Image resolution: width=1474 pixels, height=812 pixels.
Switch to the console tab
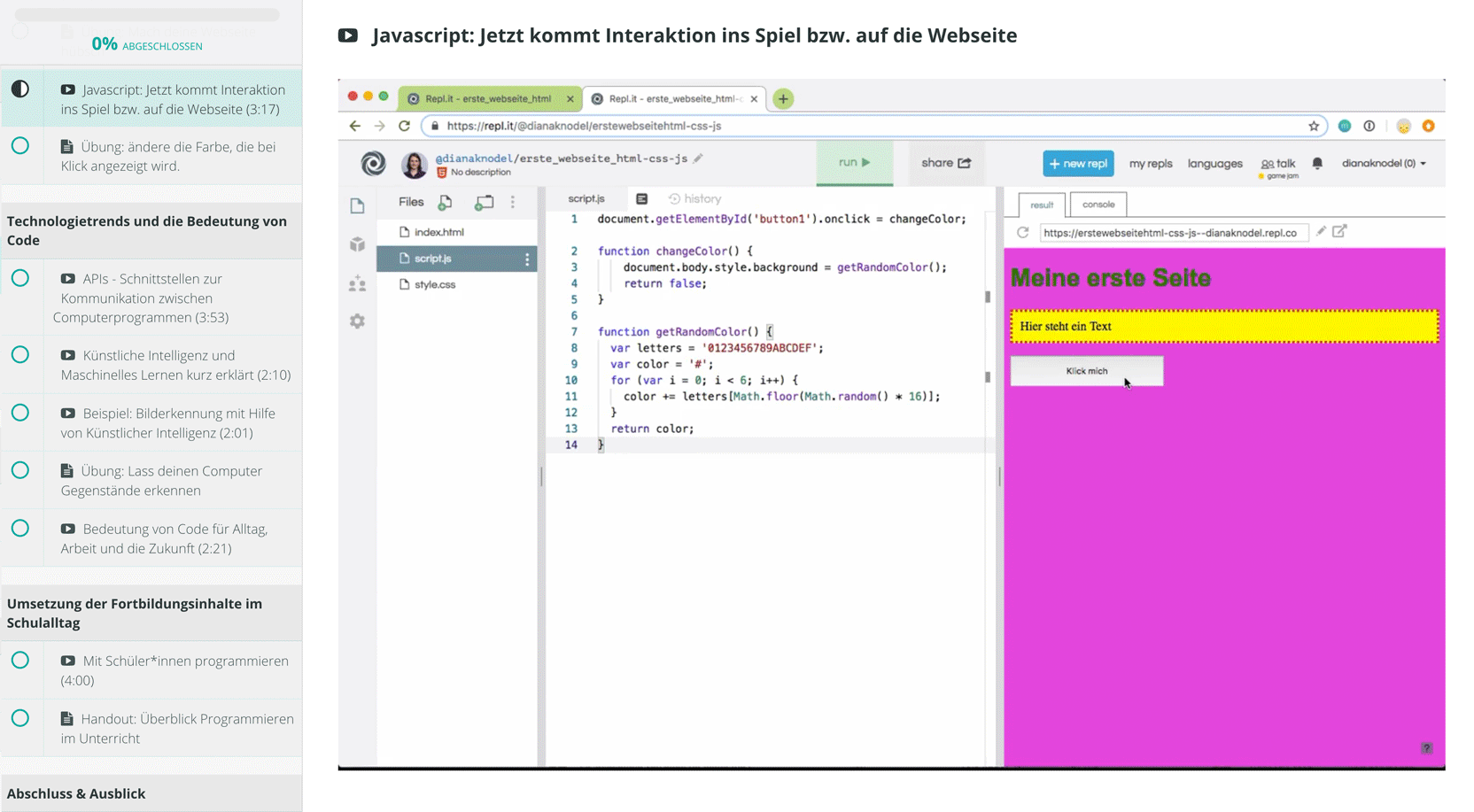(x=1098, y=204)
